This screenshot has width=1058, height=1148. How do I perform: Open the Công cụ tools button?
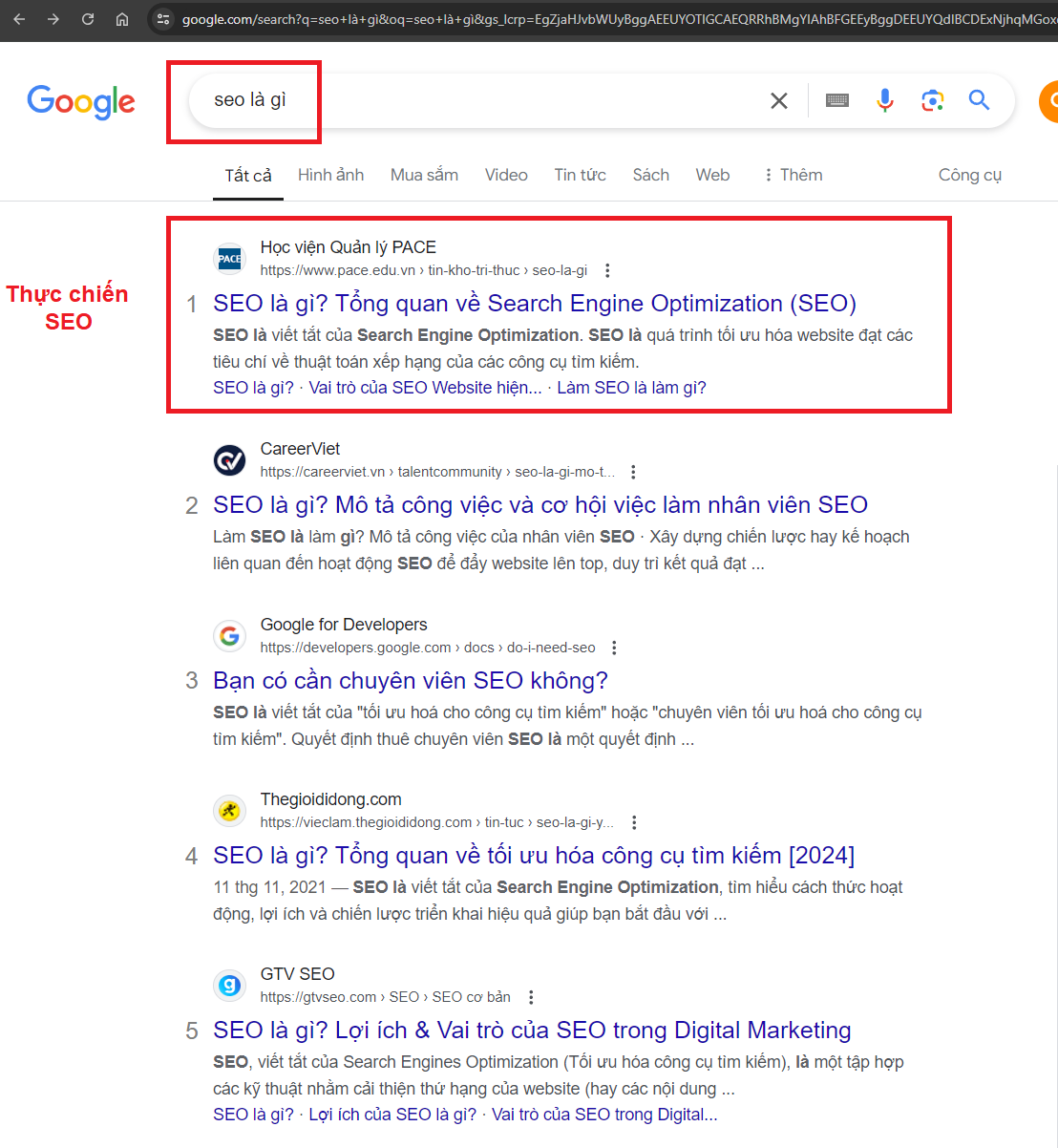pos(969,175)
